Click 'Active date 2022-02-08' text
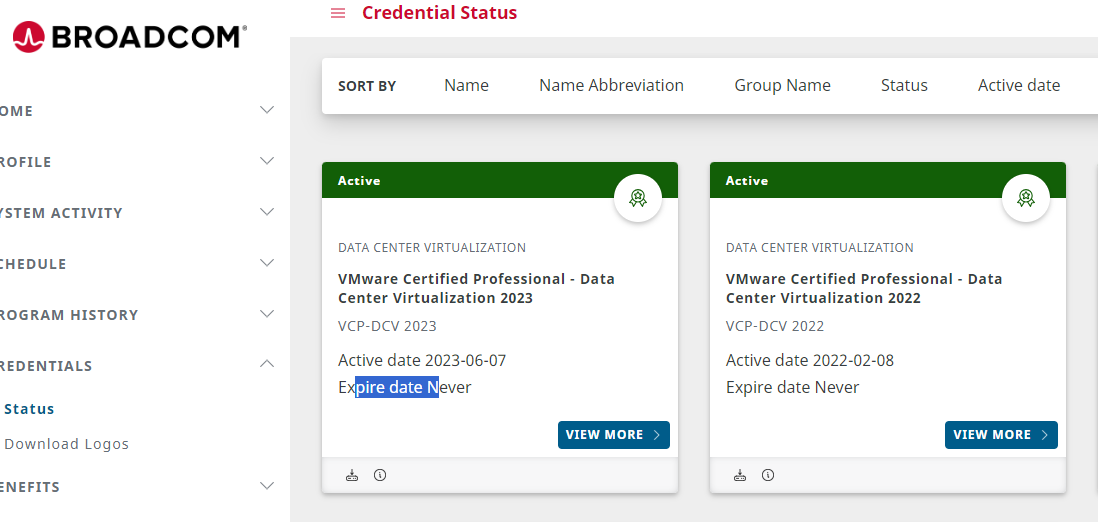Image resolution: width=1098 pixels, height=522 pixels. point(810,361)
